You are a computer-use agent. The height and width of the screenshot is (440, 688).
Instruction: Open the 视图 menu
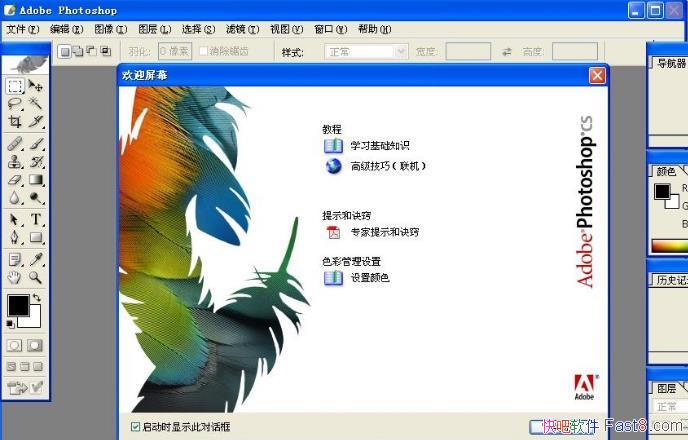(x=287, y=29)
